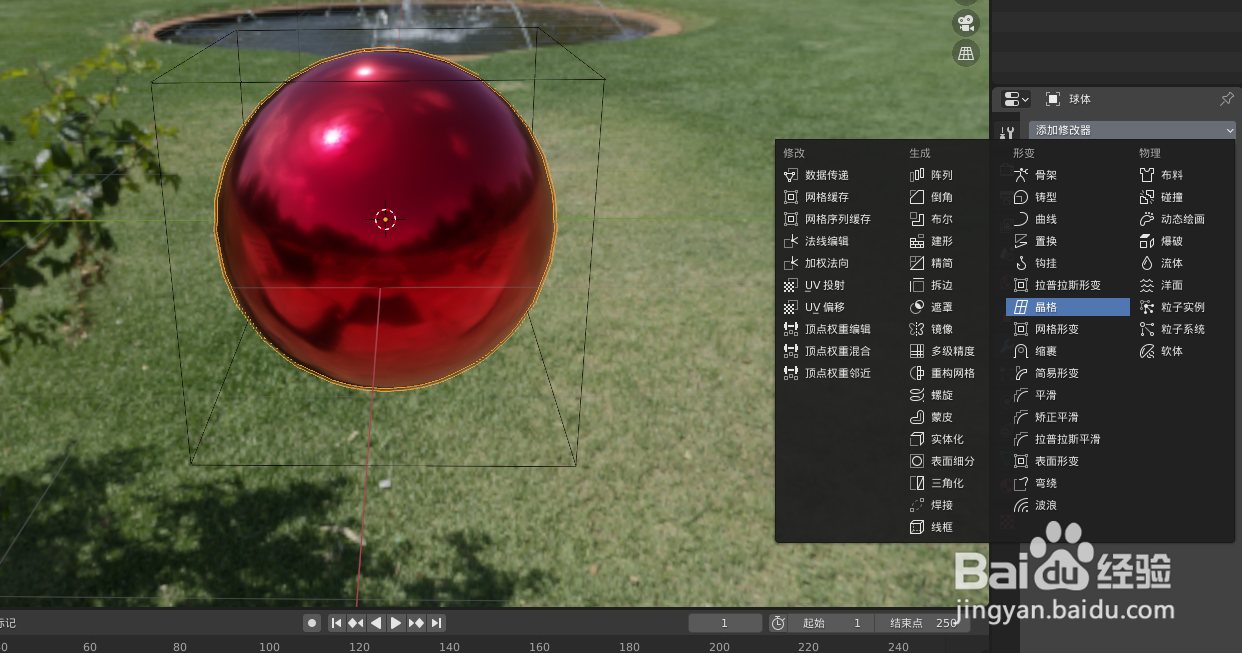Collapse the 添加修改器 menu via its chevron
Image resolution: width=1242 pixels, height=653 pixels.
click(x=1229, y=129)
